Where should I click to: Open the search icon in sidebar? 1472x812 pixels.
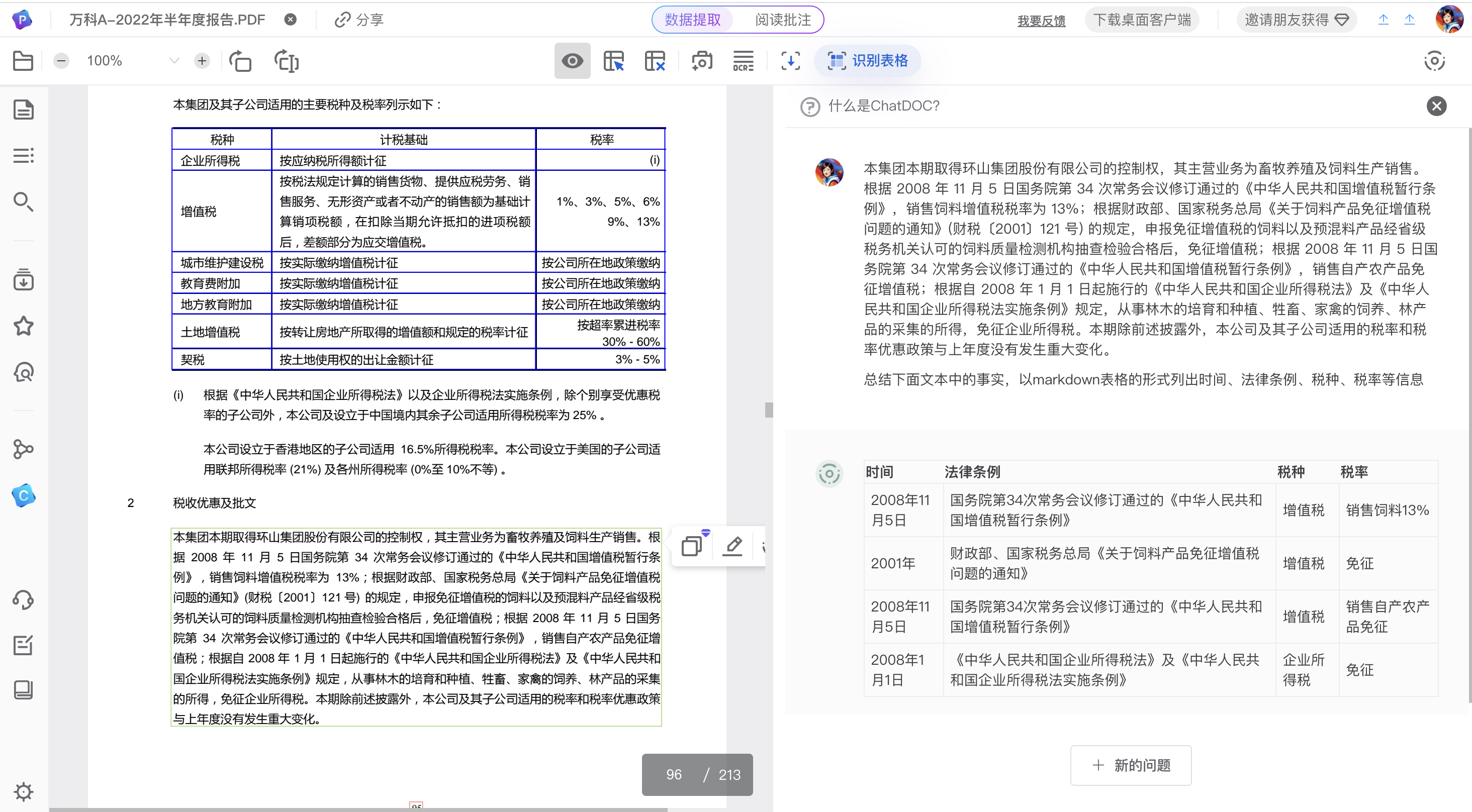tap(23, 201)
